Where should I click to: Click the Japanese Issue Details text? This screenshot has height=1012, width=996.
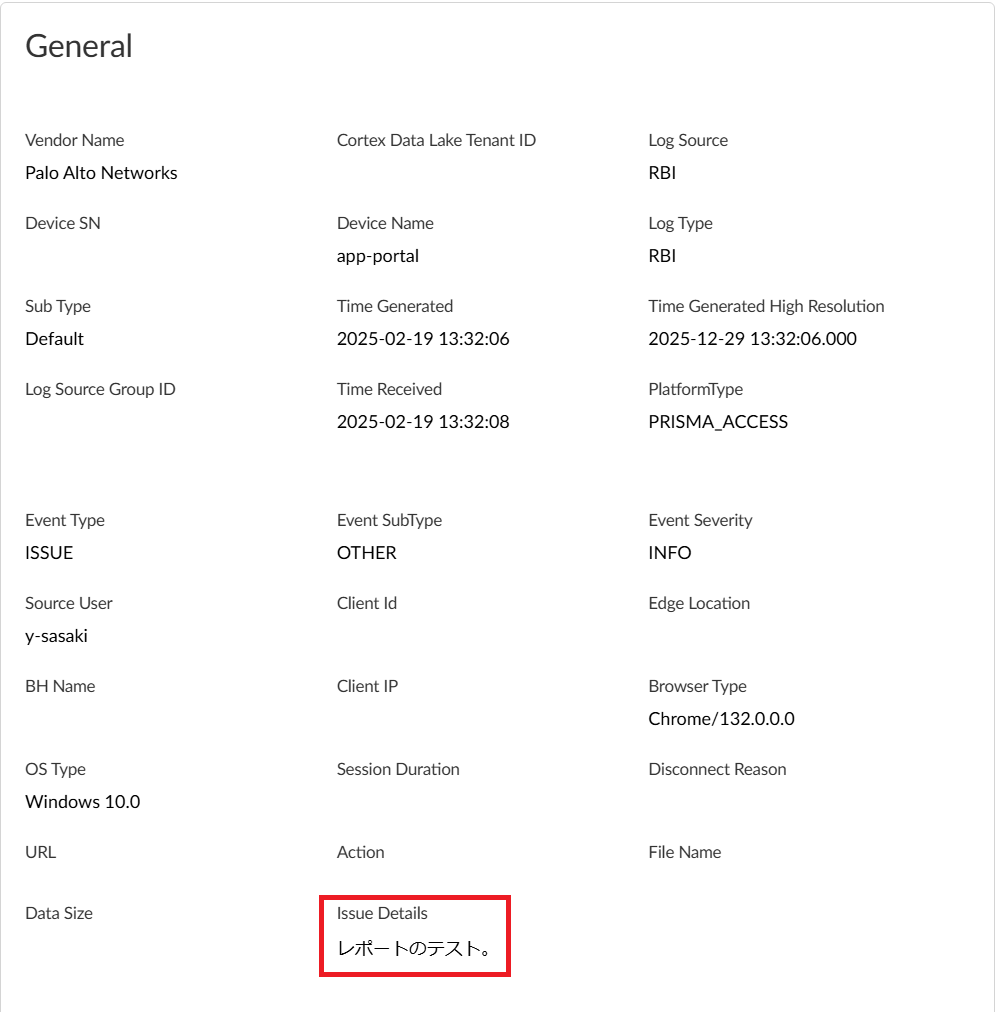point(414,949)
